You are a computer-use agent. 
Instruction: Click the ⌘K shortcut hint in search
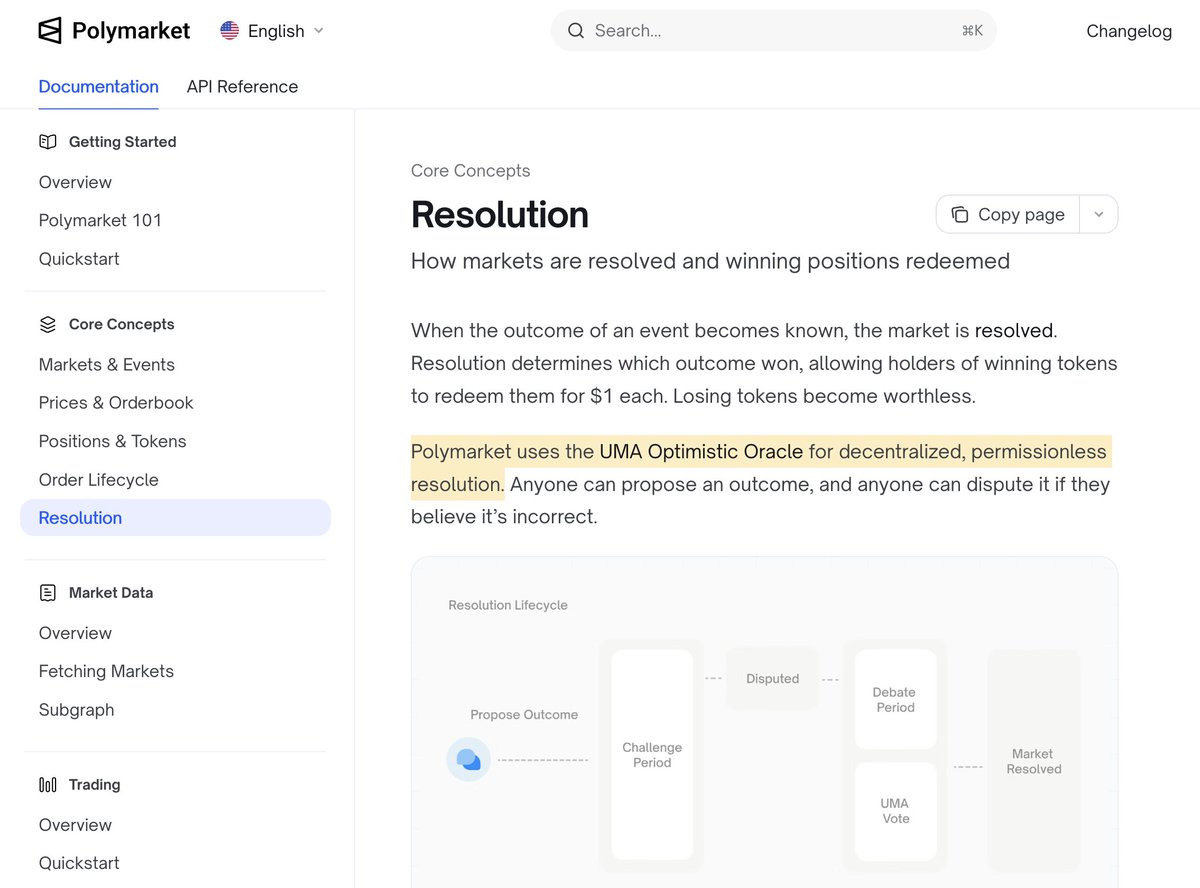coord(972,31)
